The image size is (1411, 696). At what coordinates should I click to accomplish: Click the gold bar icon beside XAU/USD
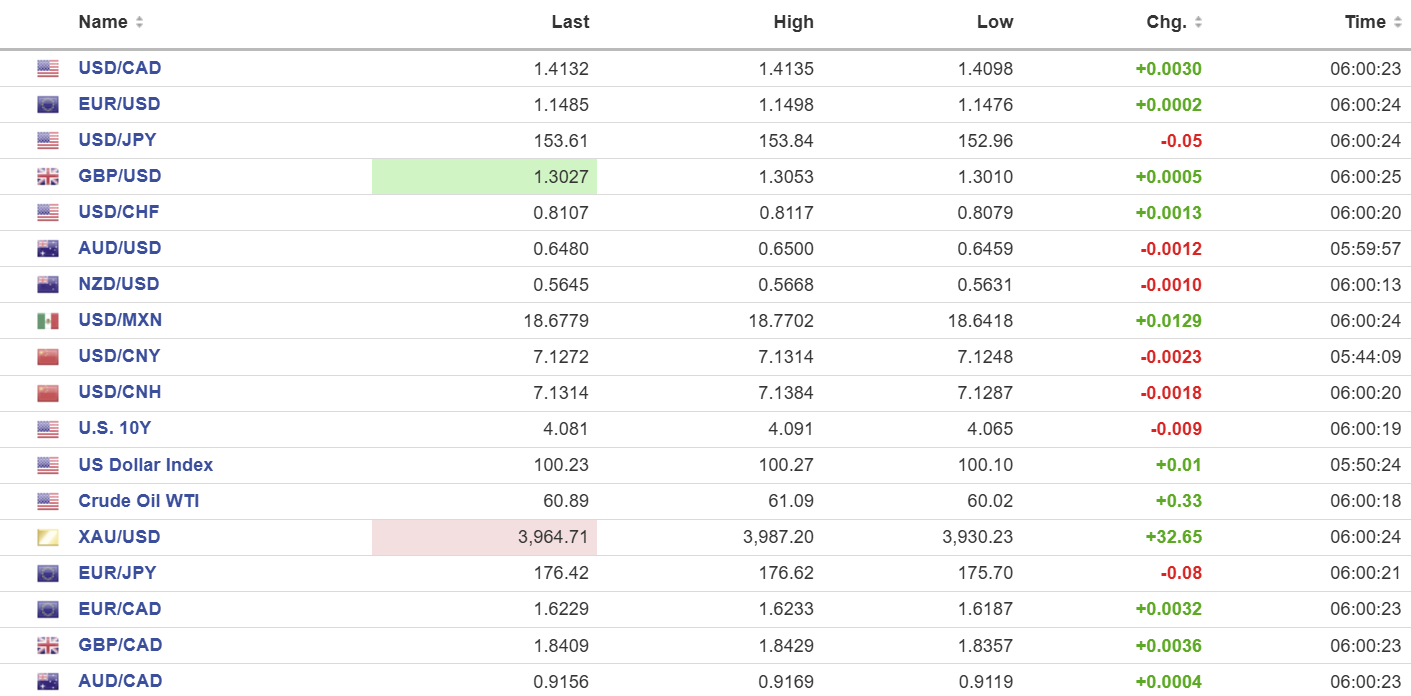coord(47,537)
